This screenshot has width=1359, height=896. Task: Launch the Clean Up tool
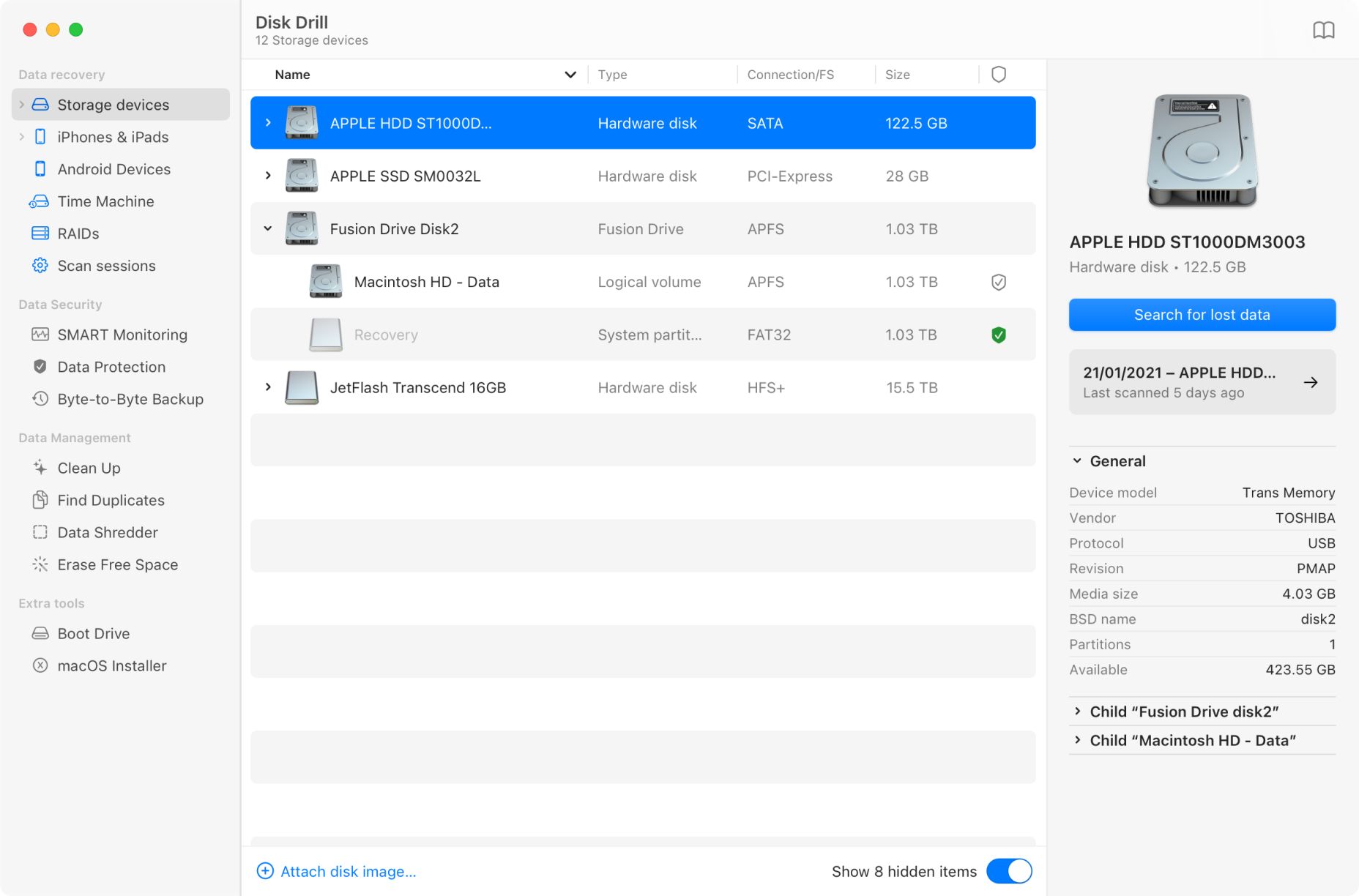click(x=88, y=468)
